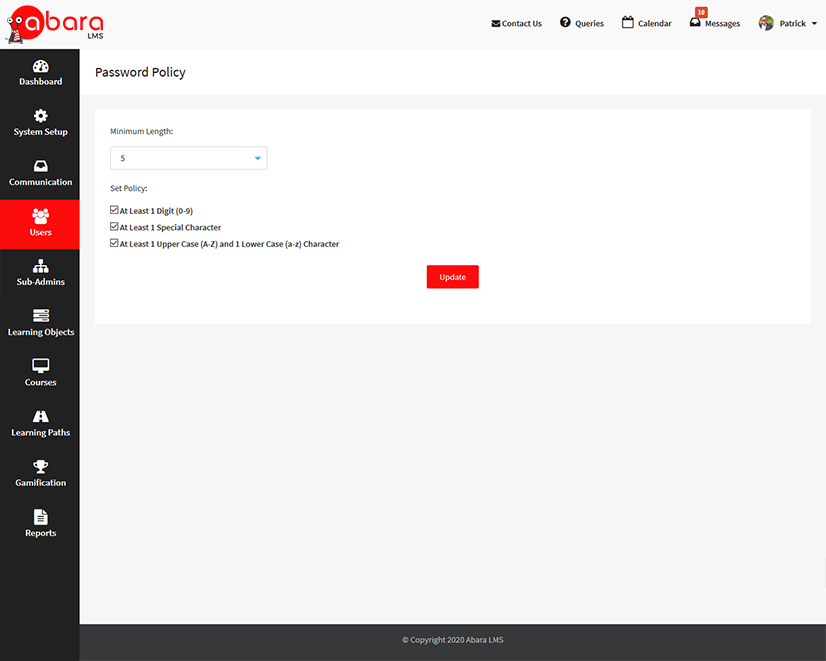The height and width of the screenshot is (661, 826).
Task: Open the Dashboard gauge icon
Action: (x=41, y=66)
